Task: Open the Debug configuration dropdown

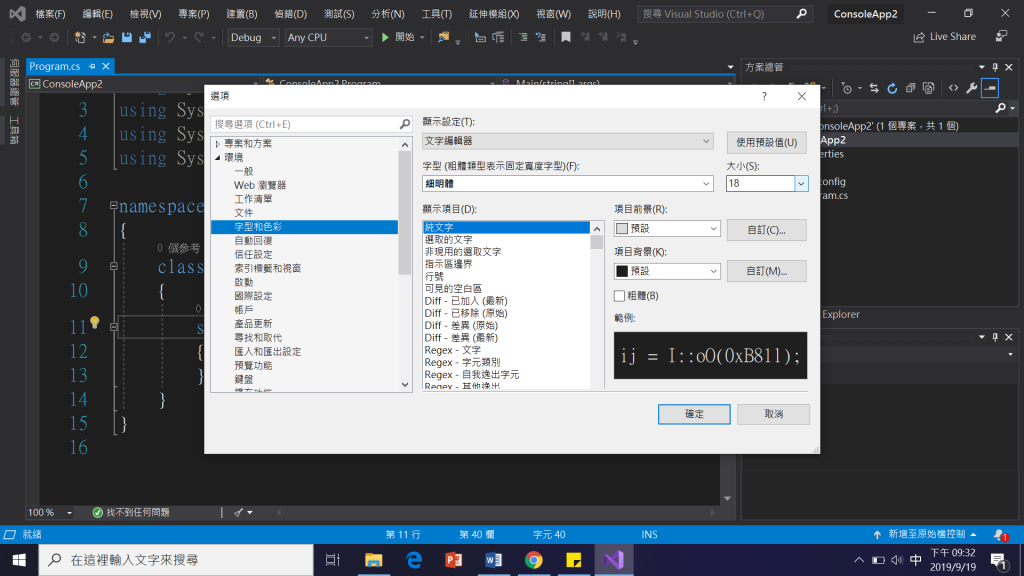Action: [253, 37]
